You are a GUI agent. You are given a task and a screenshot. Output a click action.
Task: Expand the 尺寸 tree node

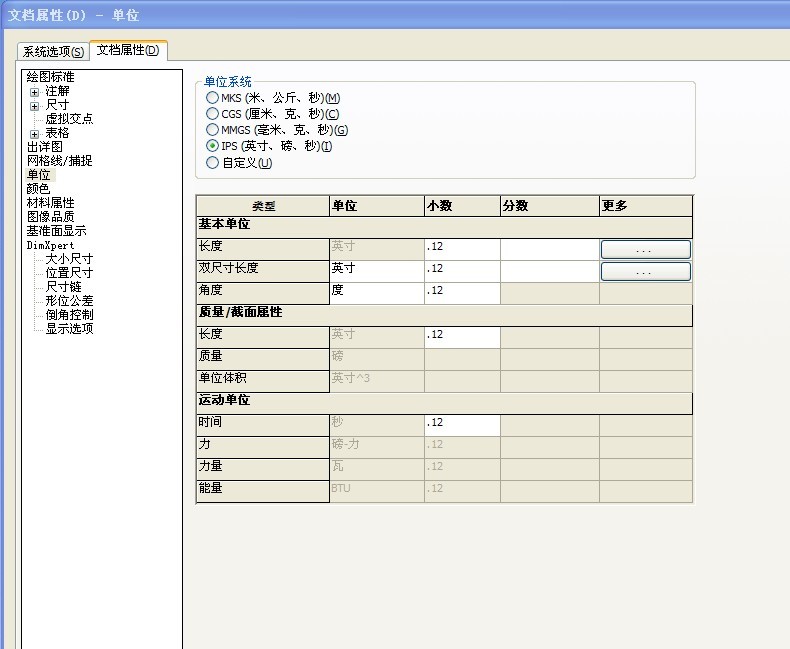34,106
